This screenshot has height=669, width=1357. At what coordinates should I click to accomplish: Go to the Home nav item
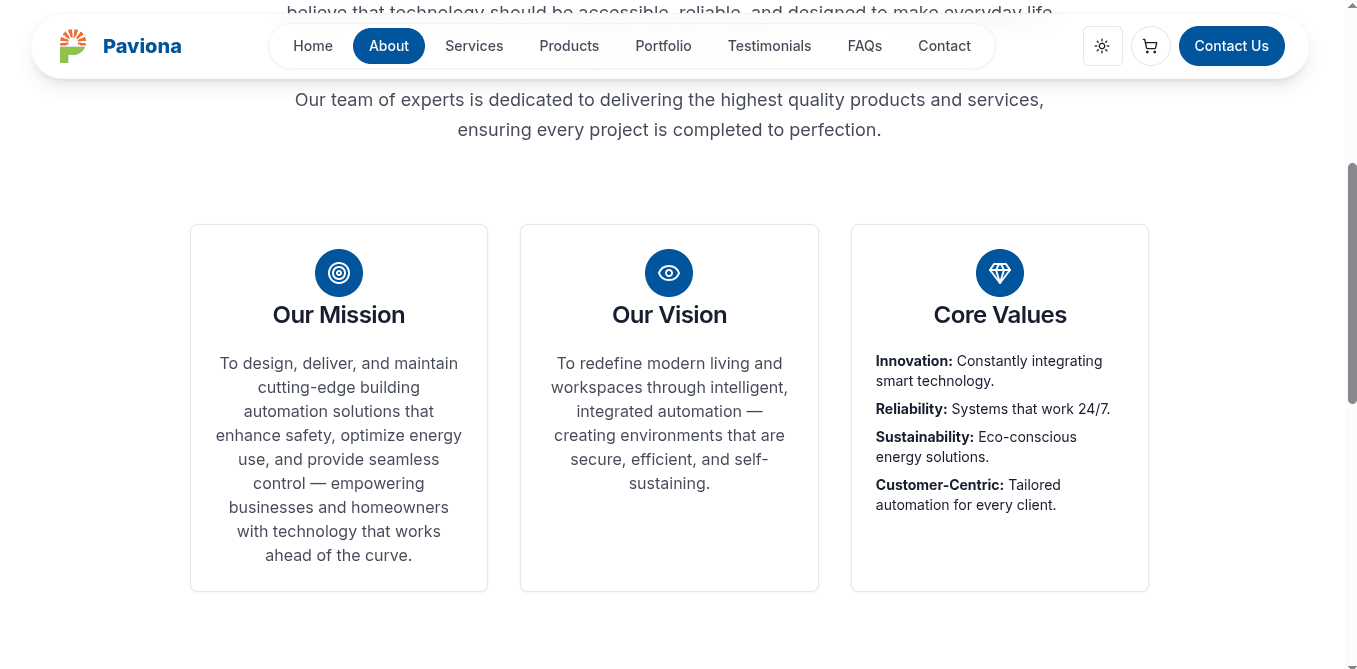click(313, 46)
